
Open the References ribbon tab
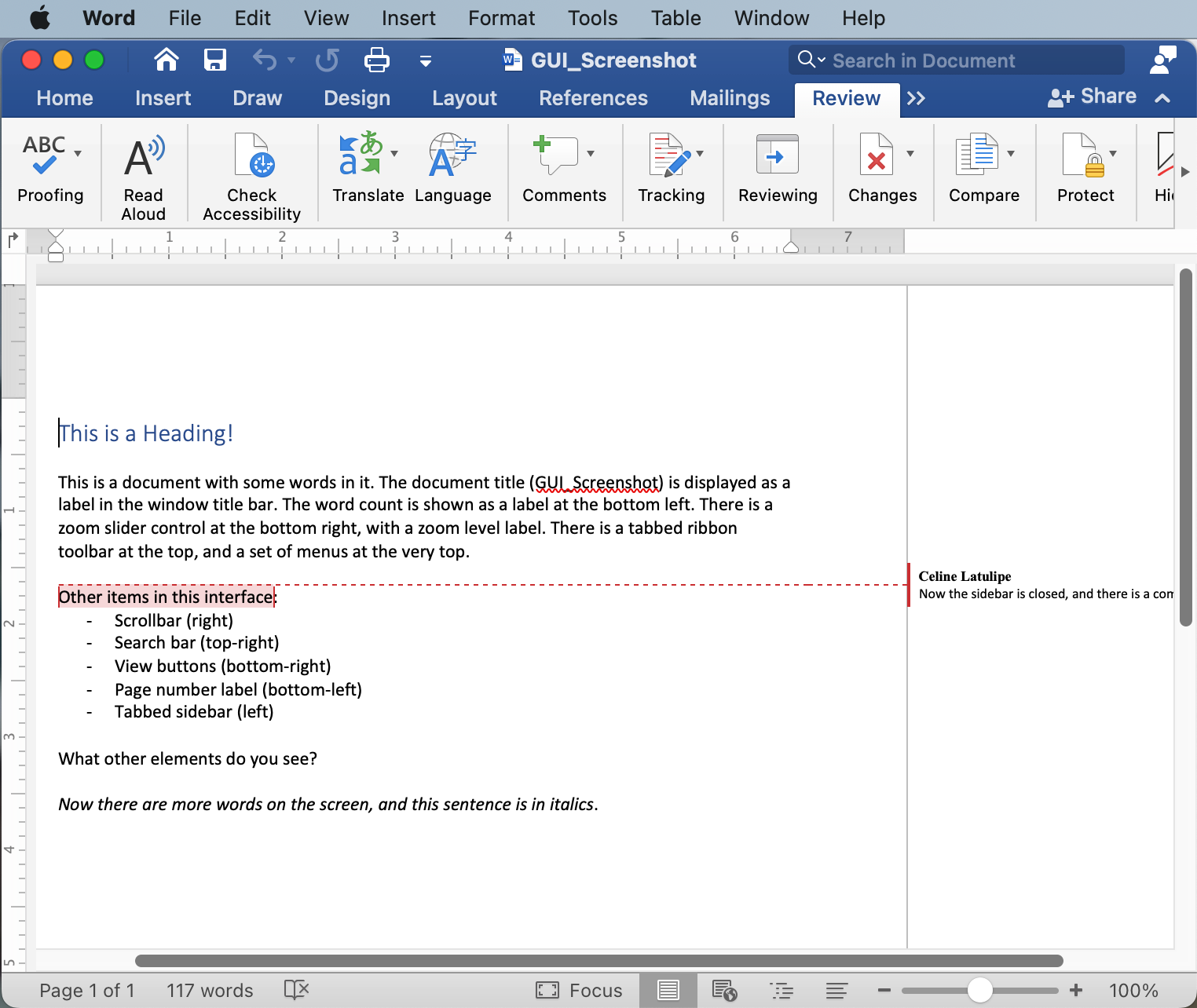[x=593, y=98]
